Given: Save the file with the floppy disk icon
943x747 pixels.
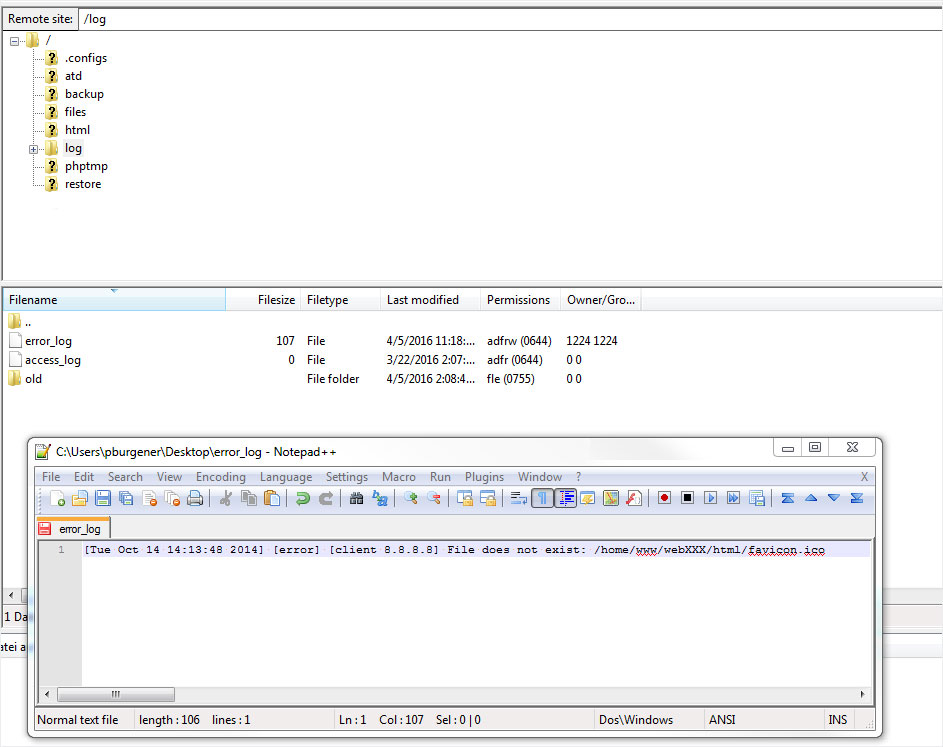Looking at the screenshot, I should (103, 498).
